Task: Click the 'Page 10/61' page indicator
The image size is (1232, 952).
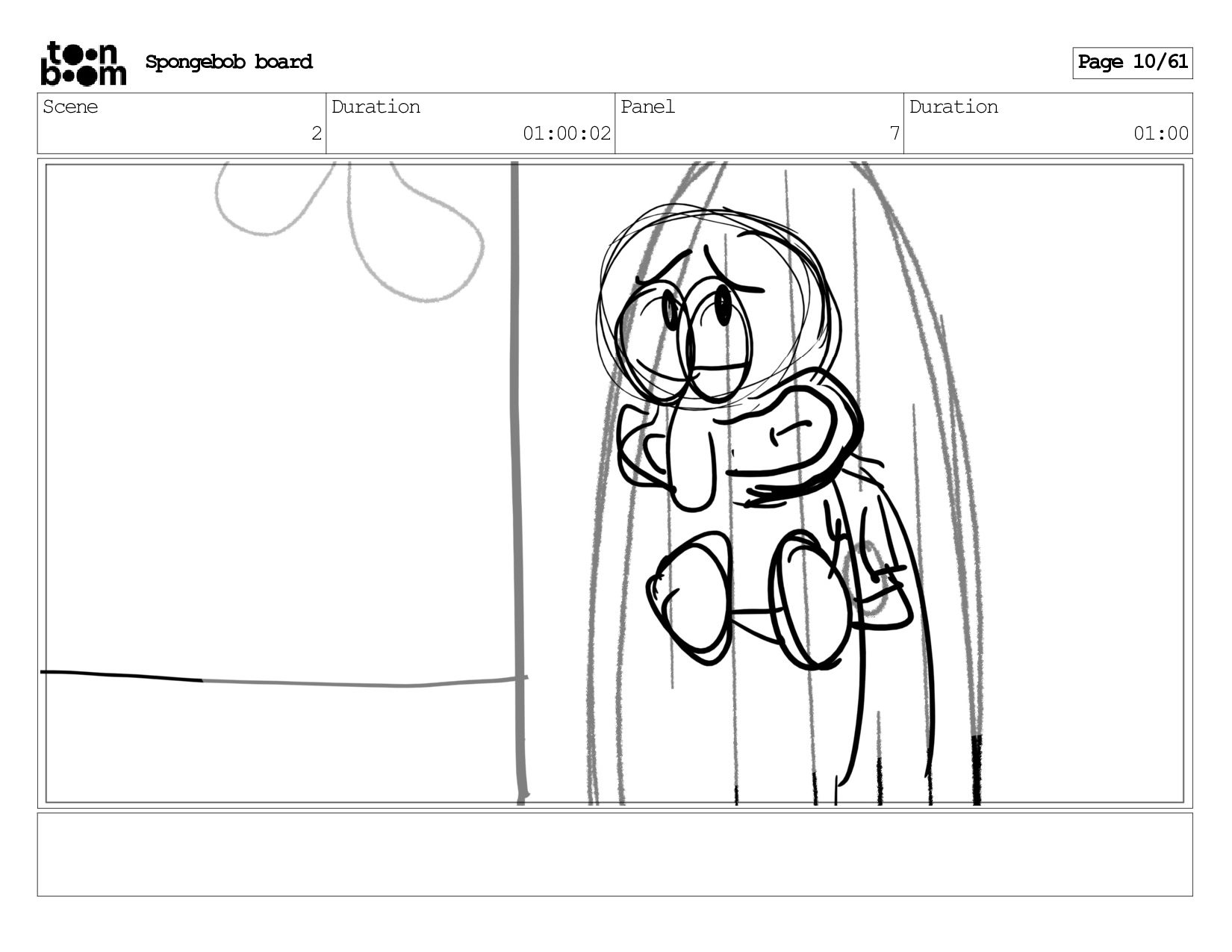Action: point(1132,63)
